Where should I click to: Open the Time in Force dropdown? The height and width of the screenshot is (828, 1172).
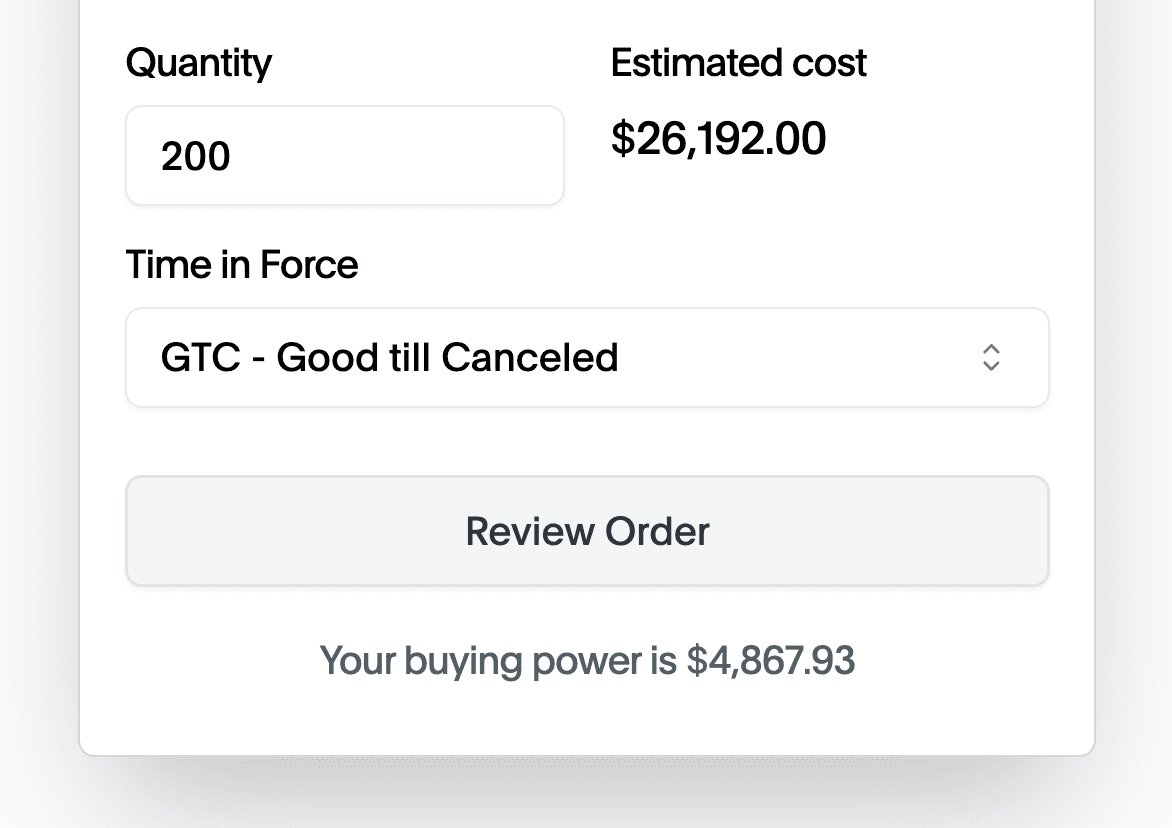click(x=586, y=357)
